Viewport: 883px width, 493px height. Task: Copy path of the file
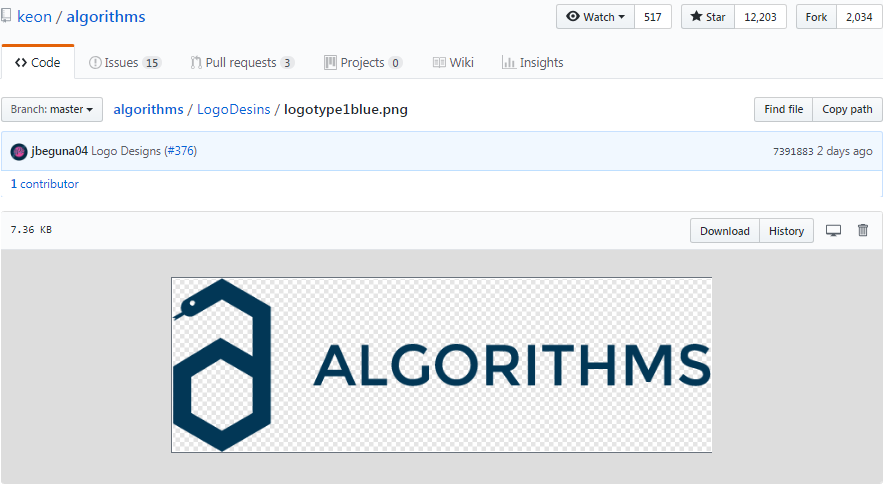[x=847, y=109]
